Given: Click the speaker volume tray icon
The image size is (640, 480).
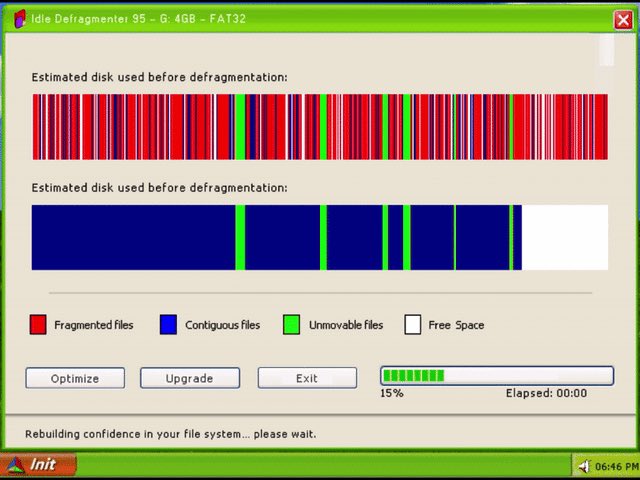Looking at the screenshot, I should (584, 466).
